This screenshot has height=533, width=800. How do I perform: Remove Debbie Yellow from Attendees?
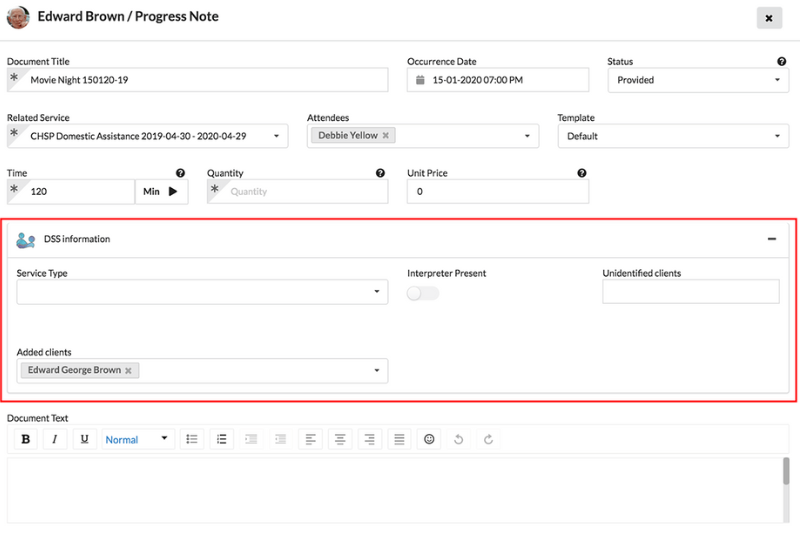pyautogui.click(x=386, y=135)
